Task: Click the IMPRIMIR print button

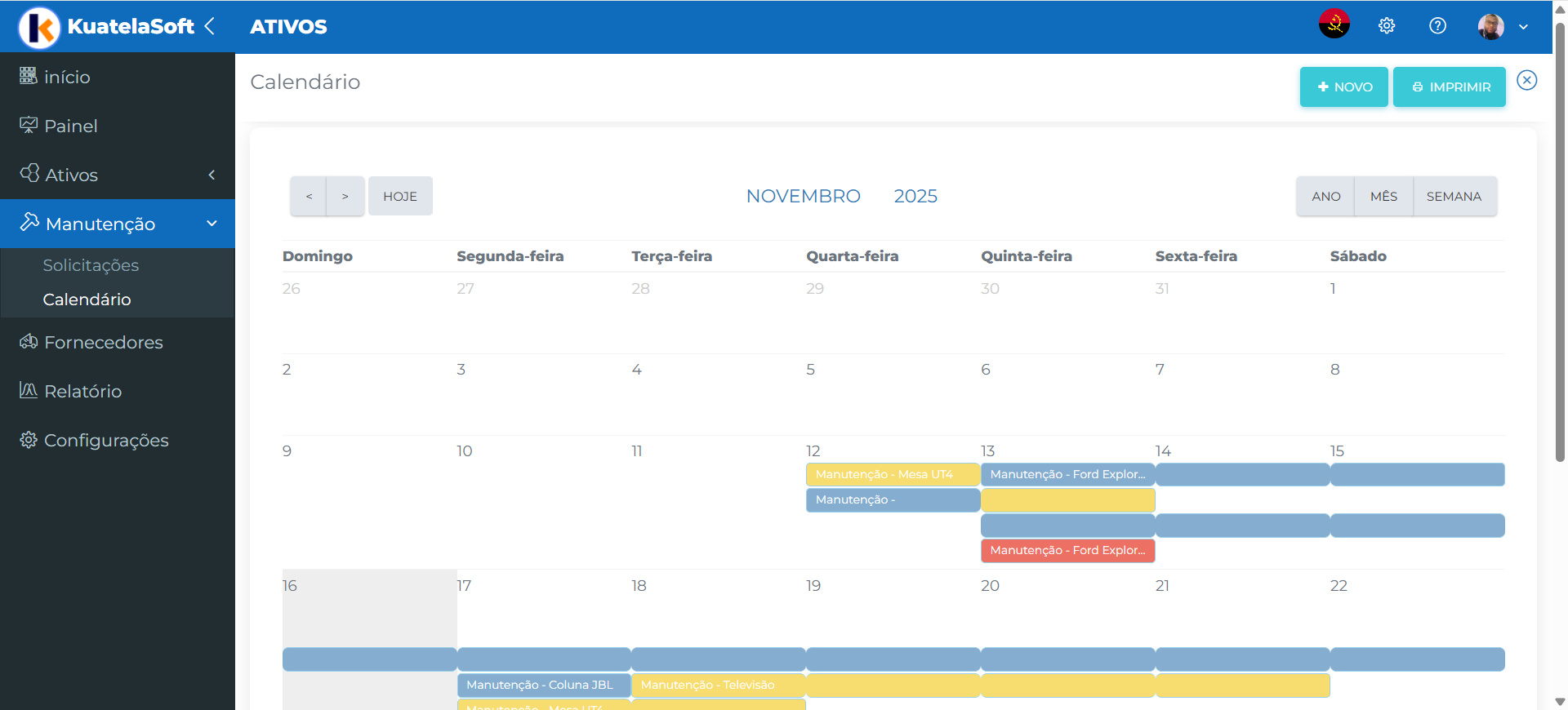Action: point(1450,87)
